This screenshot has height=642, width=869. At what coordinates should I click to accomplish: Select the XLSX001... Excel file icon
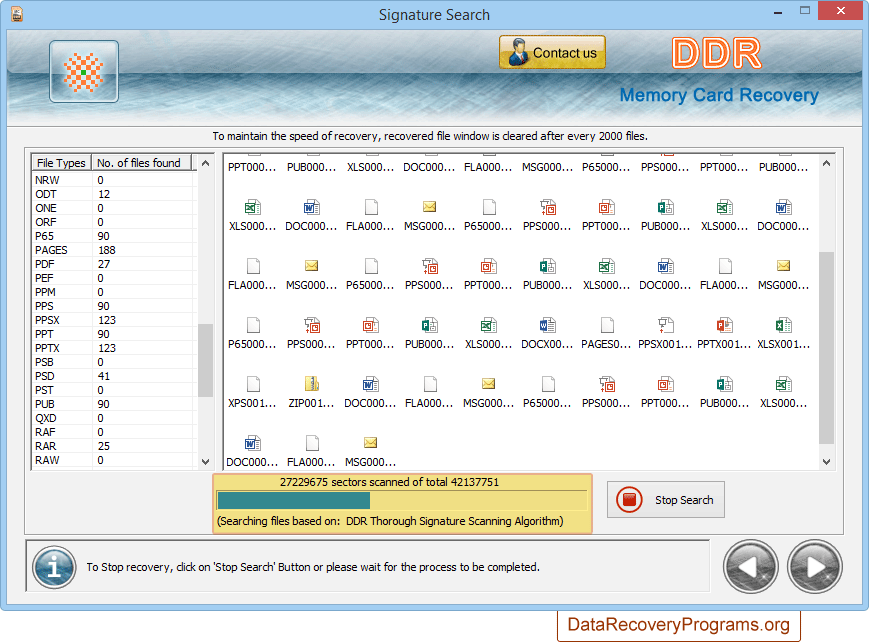tap(784, 325)
